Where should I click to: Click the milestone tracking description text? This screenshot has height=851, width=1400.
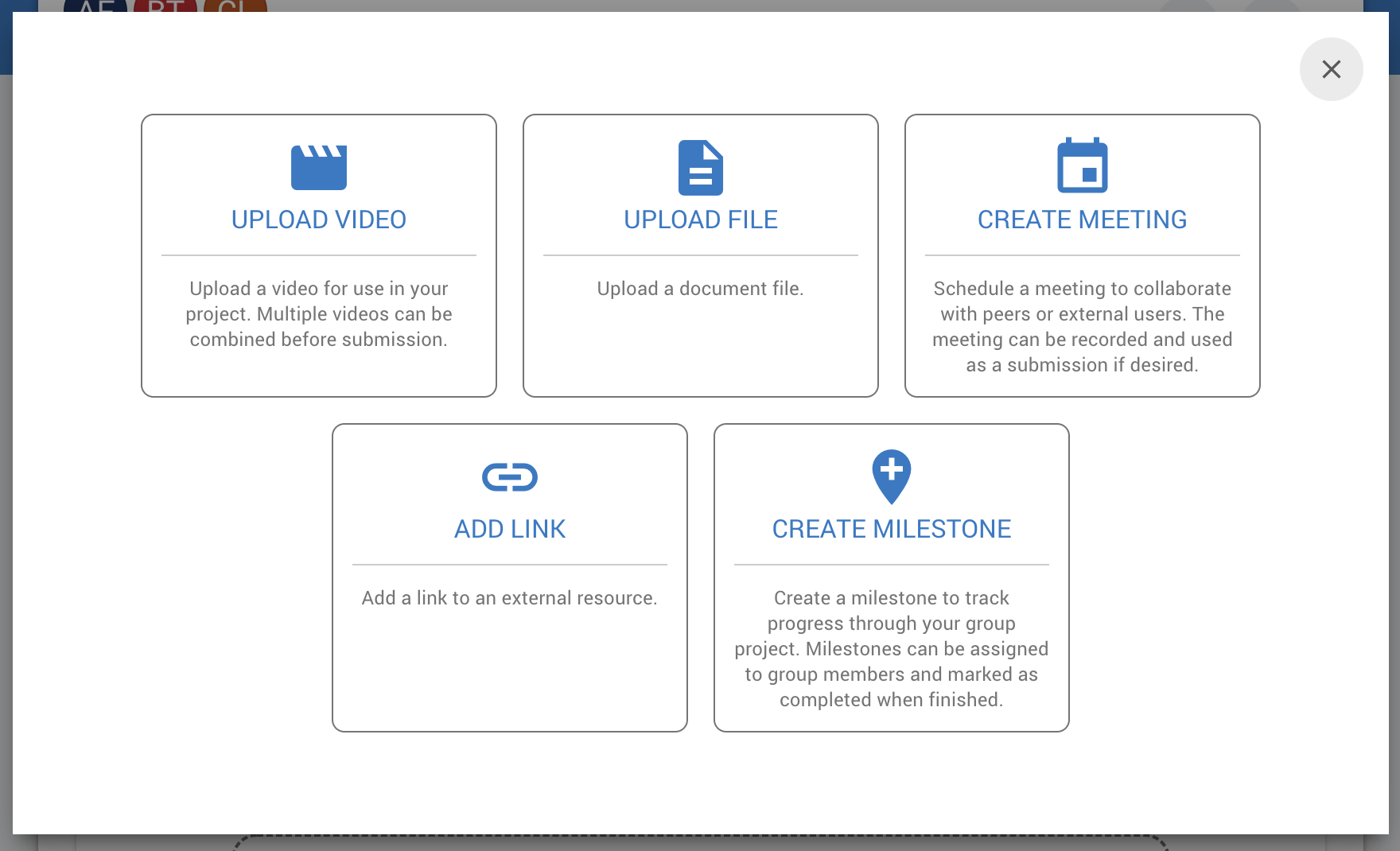click(891, 649)
